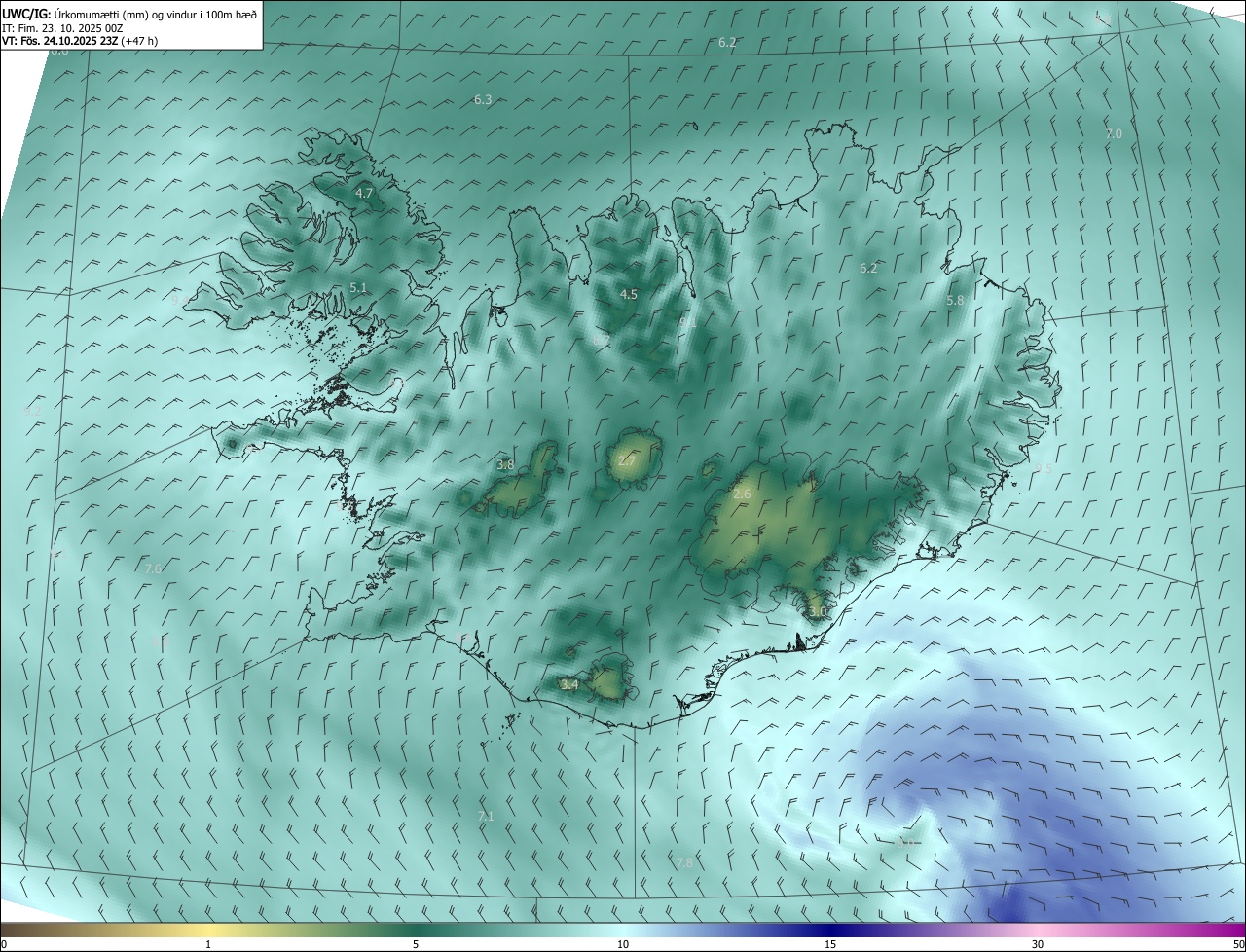
Task: Click the 4.5 value label on the map
Action: (629, 294)
